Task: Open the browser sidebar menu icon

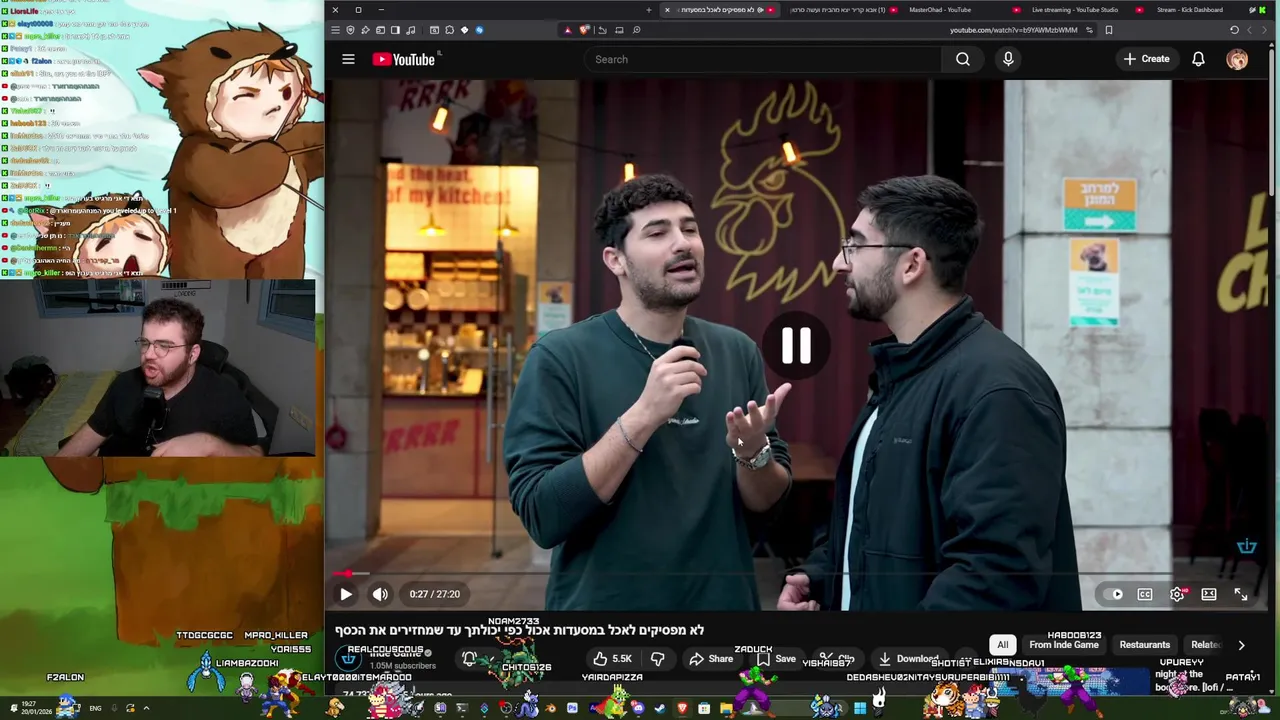Action: (335, 30)
